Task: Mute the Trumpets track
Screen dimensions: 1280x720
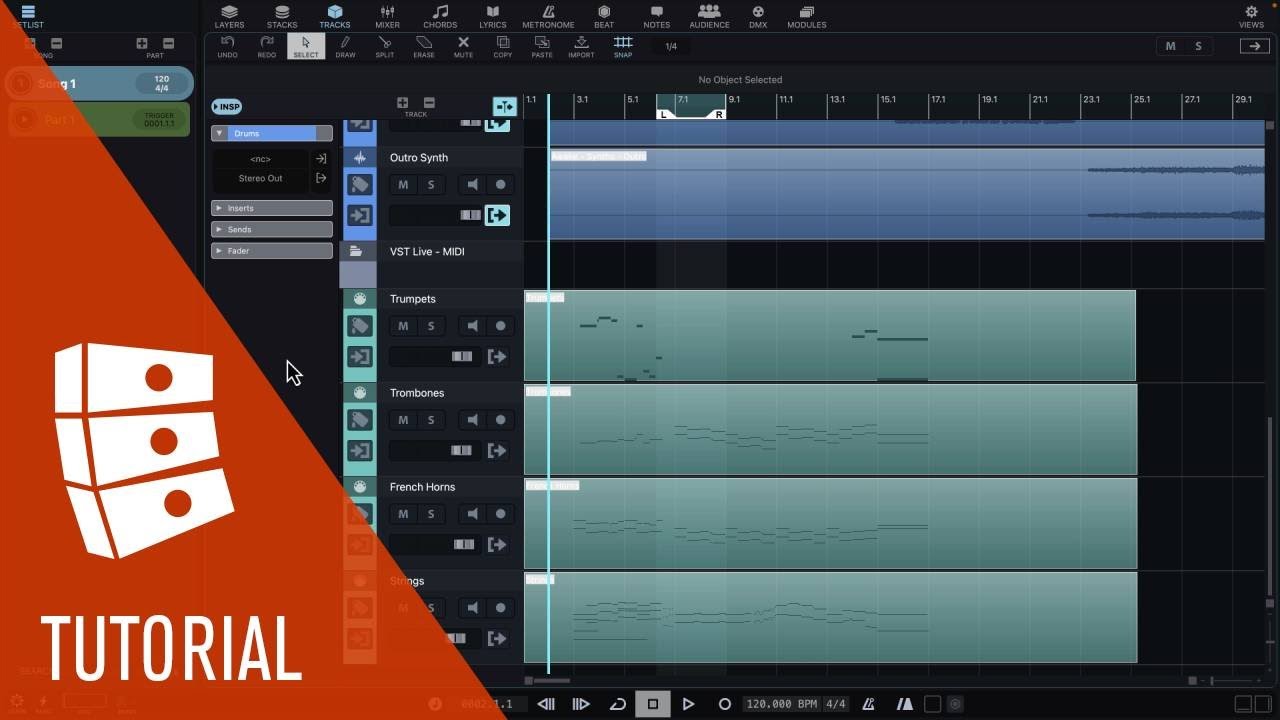Action: [x=403, y=326]
